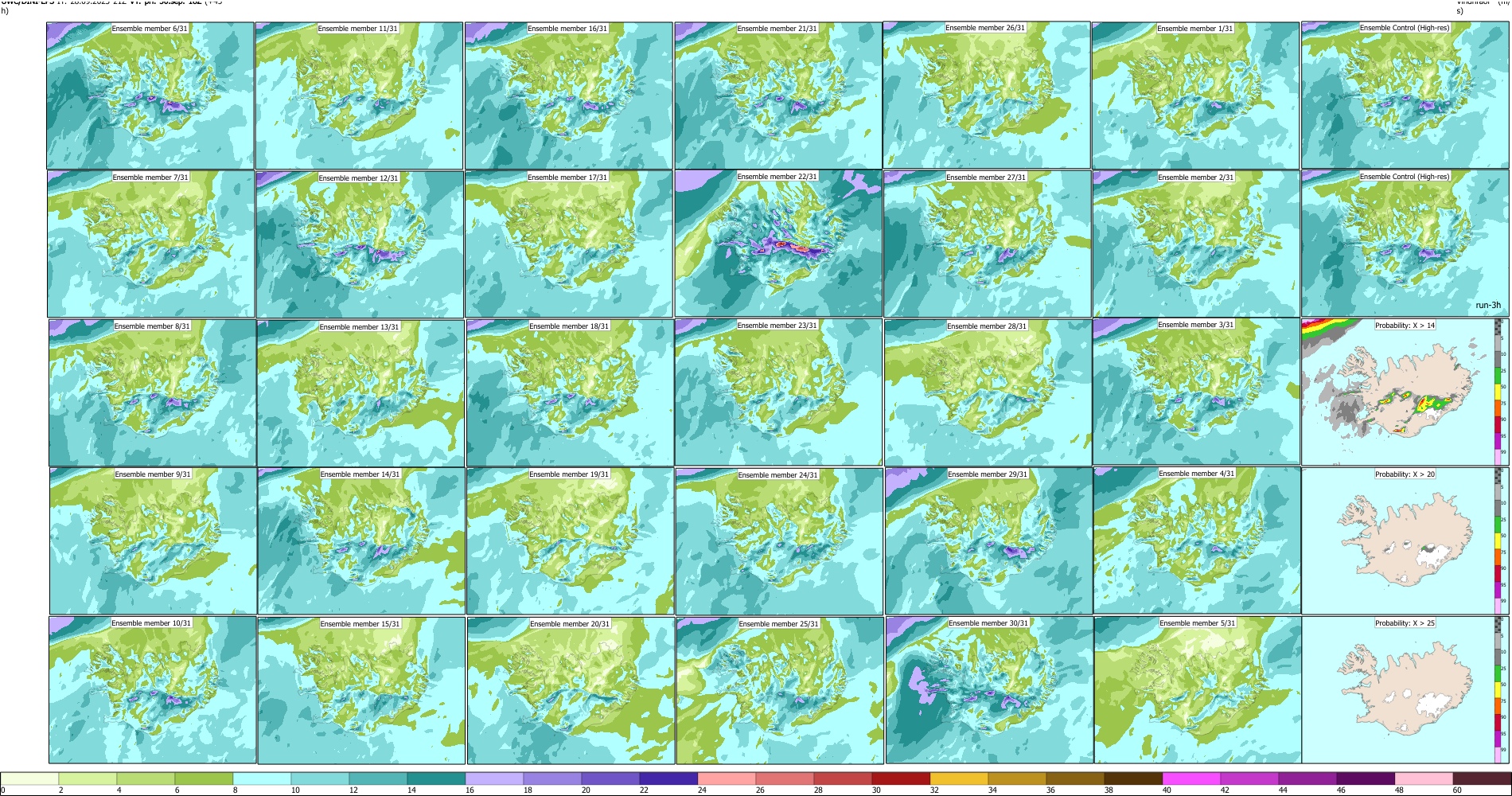Open the Ensemble member 13/31 map
The image size is (1512, 796).
(360, 392)
